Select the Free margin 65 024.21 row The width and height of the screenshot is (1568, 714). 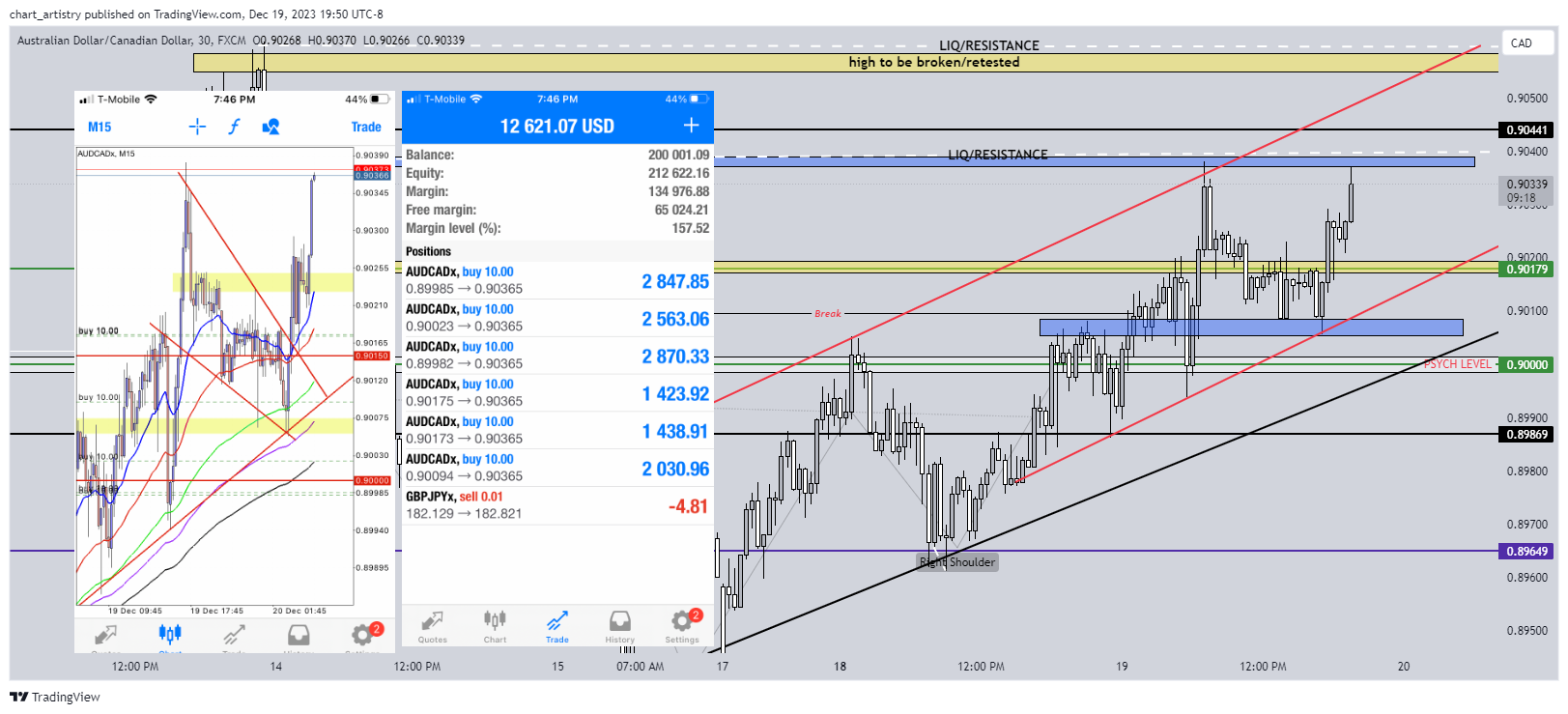click(x=557, y=210)
